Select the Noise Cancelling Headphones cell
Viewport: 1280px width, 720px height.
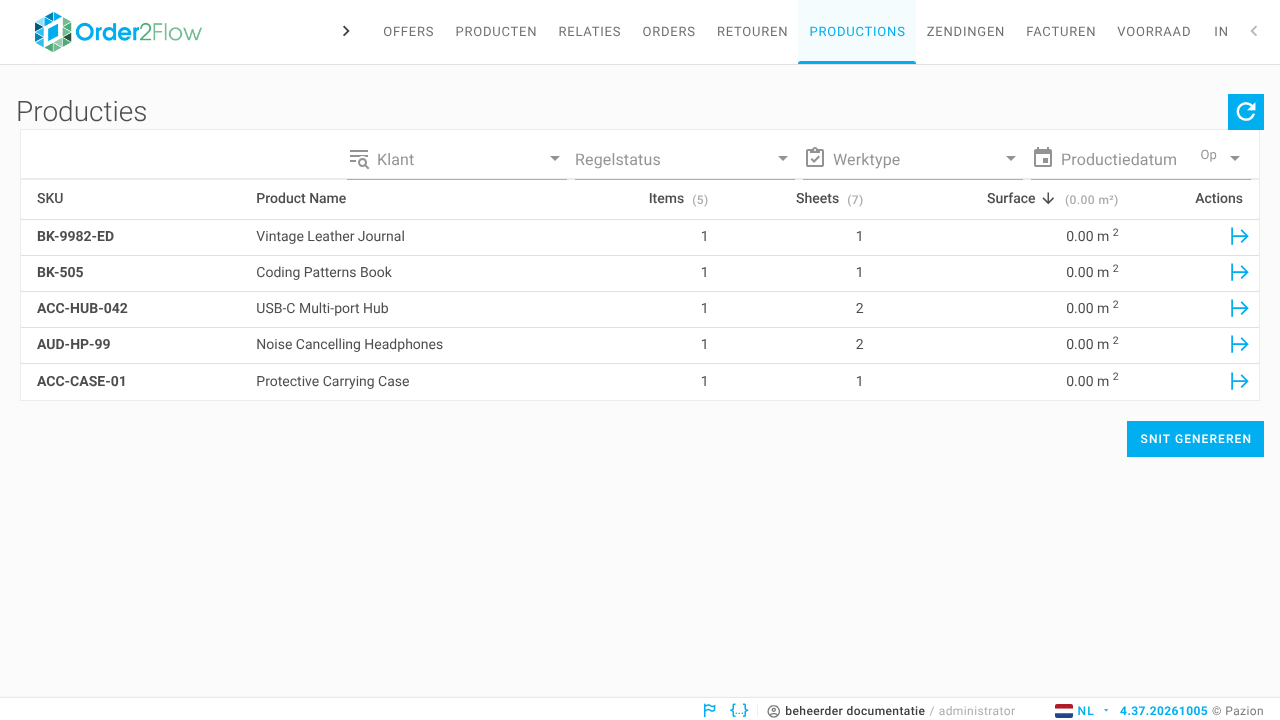pos(349,344)
